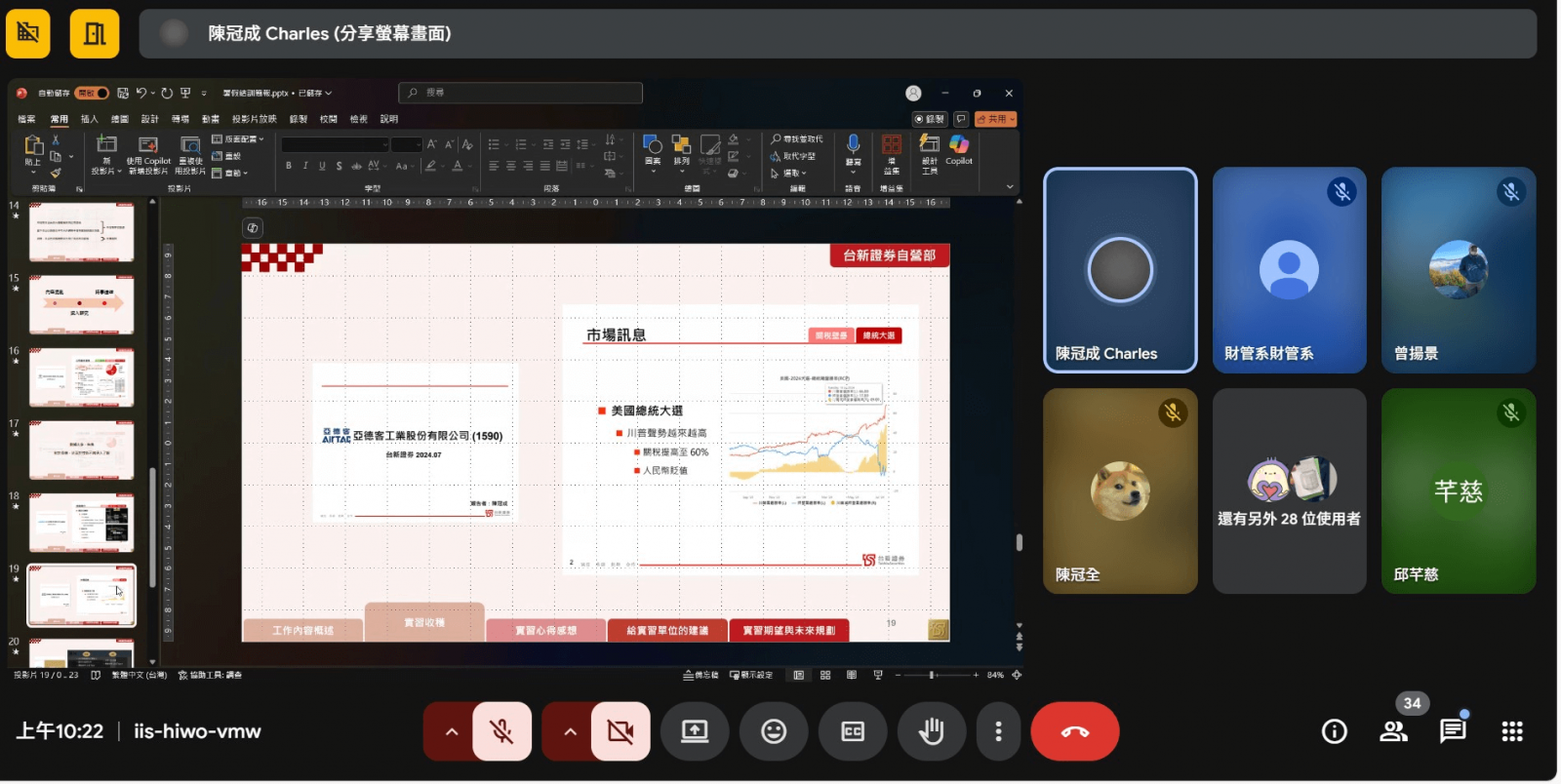
Task: Open the Add-ins icon in the ribbon
Action: click(892, 145)
